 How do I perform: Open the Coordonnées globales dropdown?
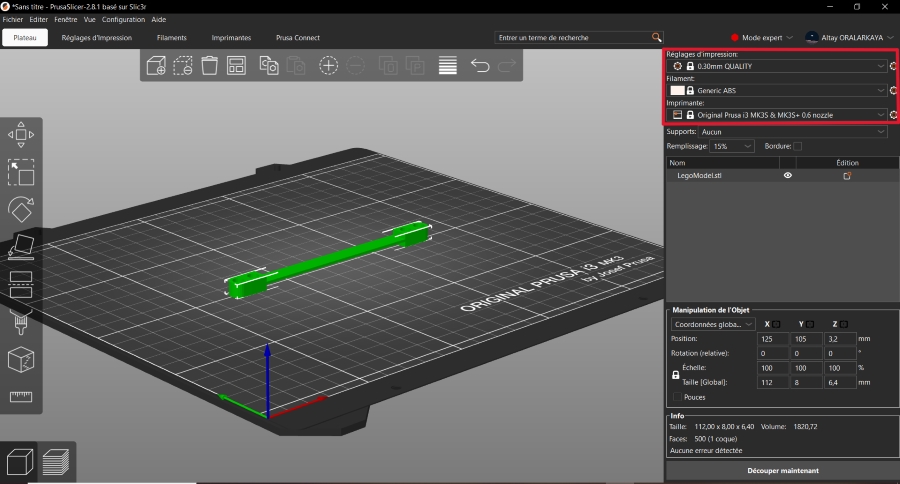coord(713,324)
